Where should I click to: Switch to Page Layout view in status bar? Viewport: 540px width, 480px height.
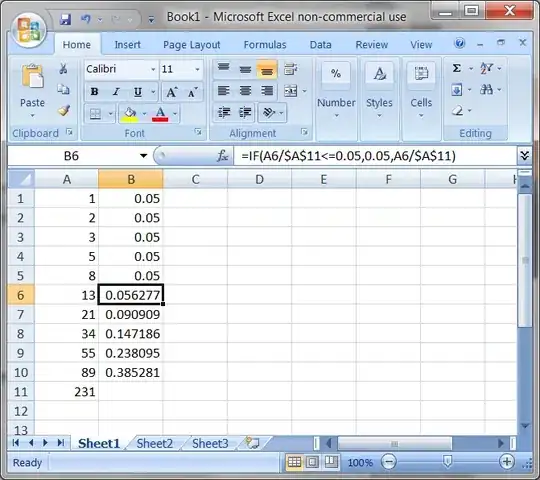(312, 462)
